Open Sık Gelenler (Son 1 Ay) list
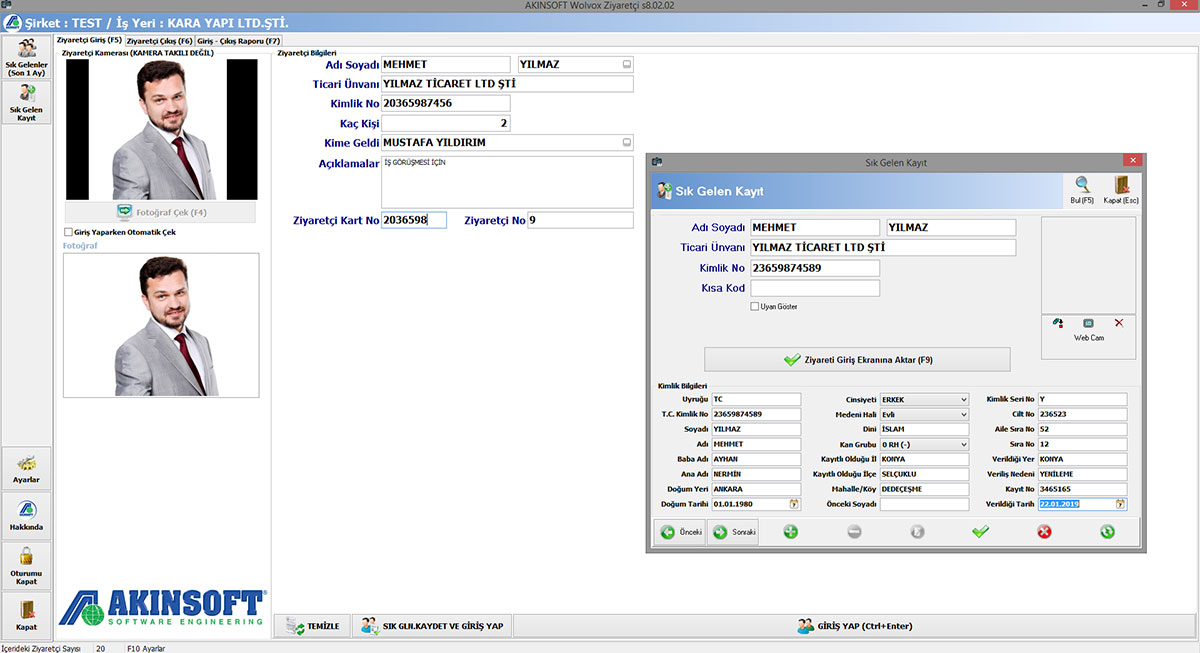The width and height of the screenshot is (1200, 653). 26,57
